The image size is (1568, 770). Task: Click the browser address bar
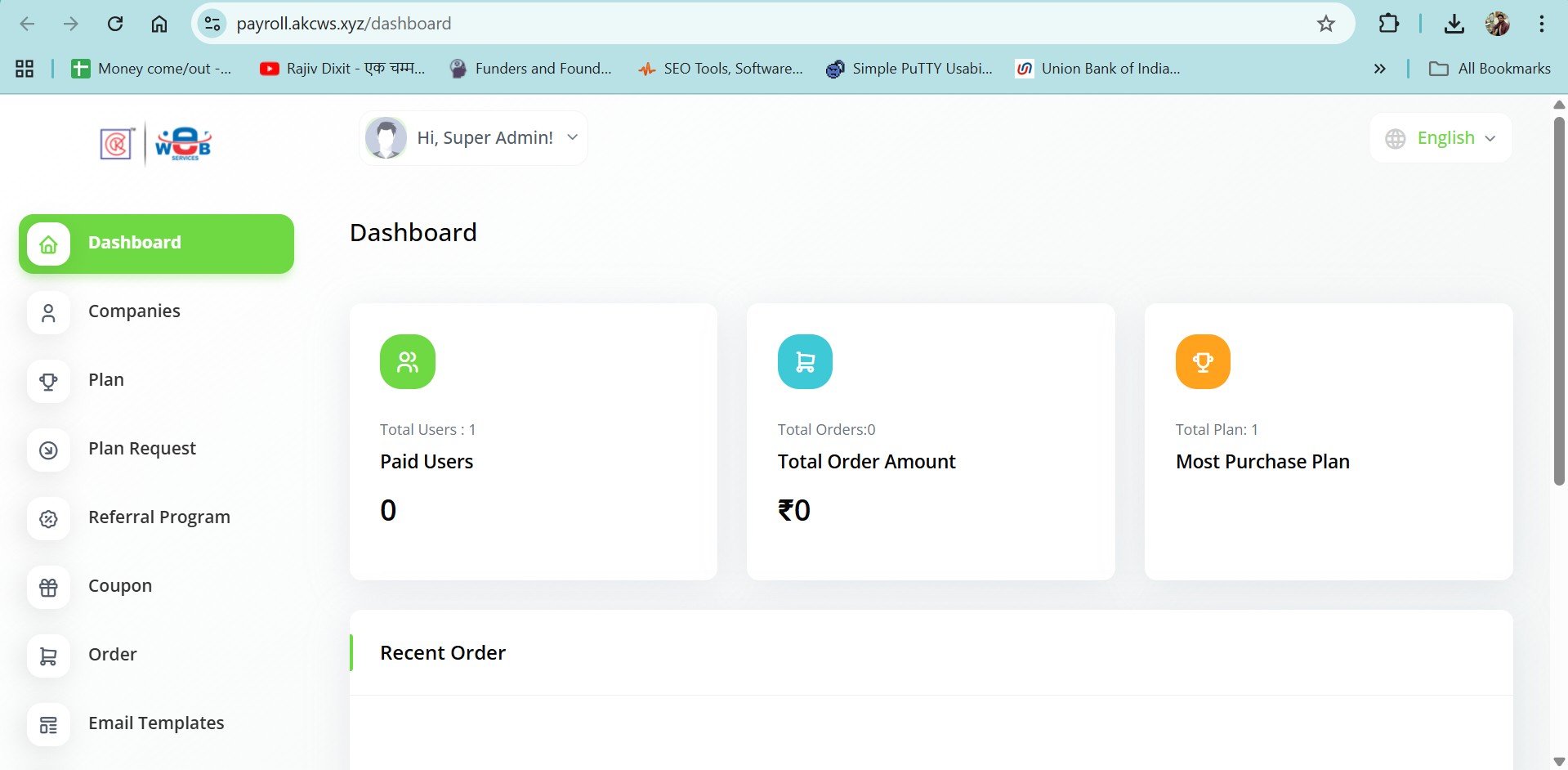click(735, 24)
